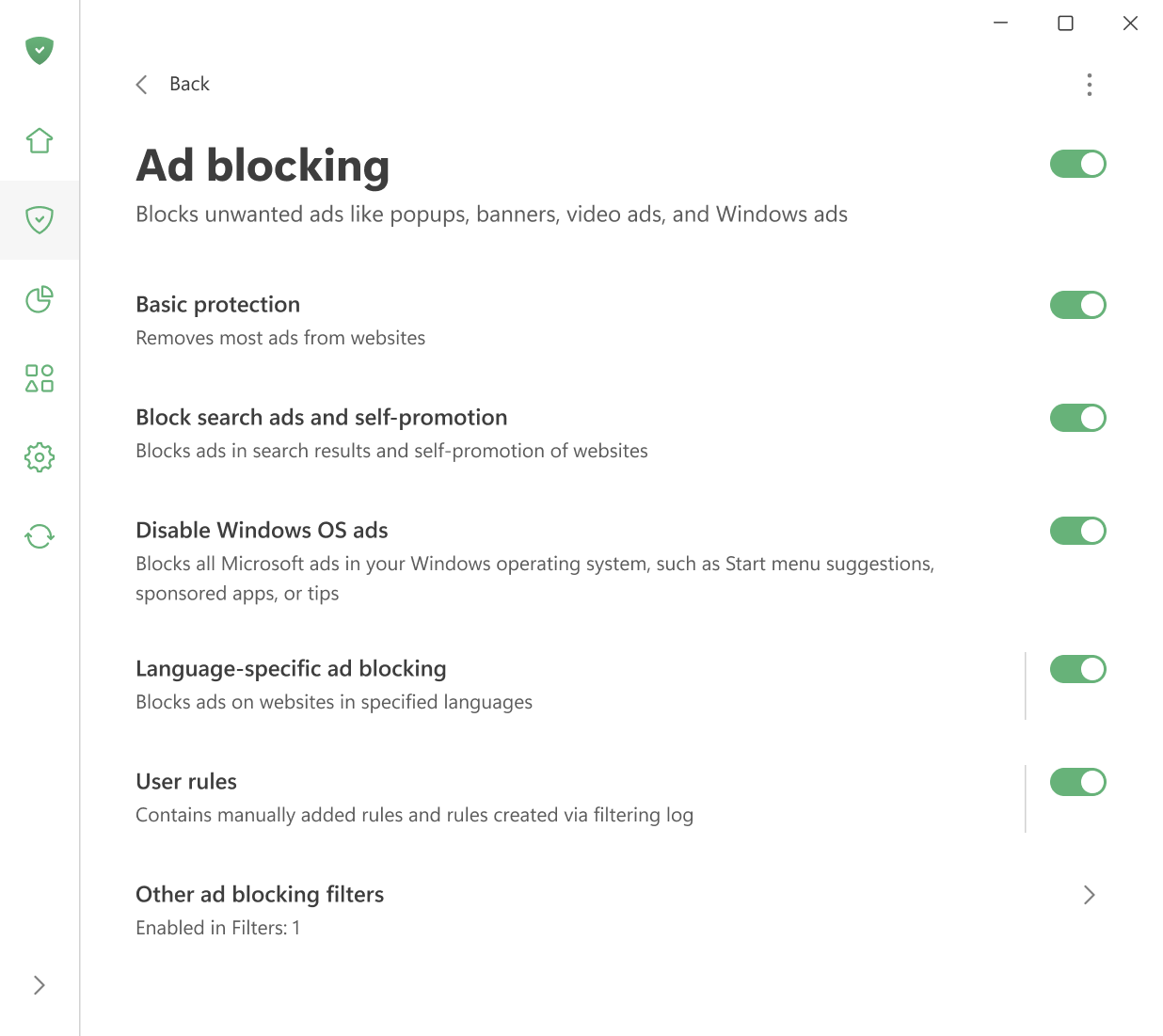
Task: Open Settings using the gear icon
Action: (40, 457)
